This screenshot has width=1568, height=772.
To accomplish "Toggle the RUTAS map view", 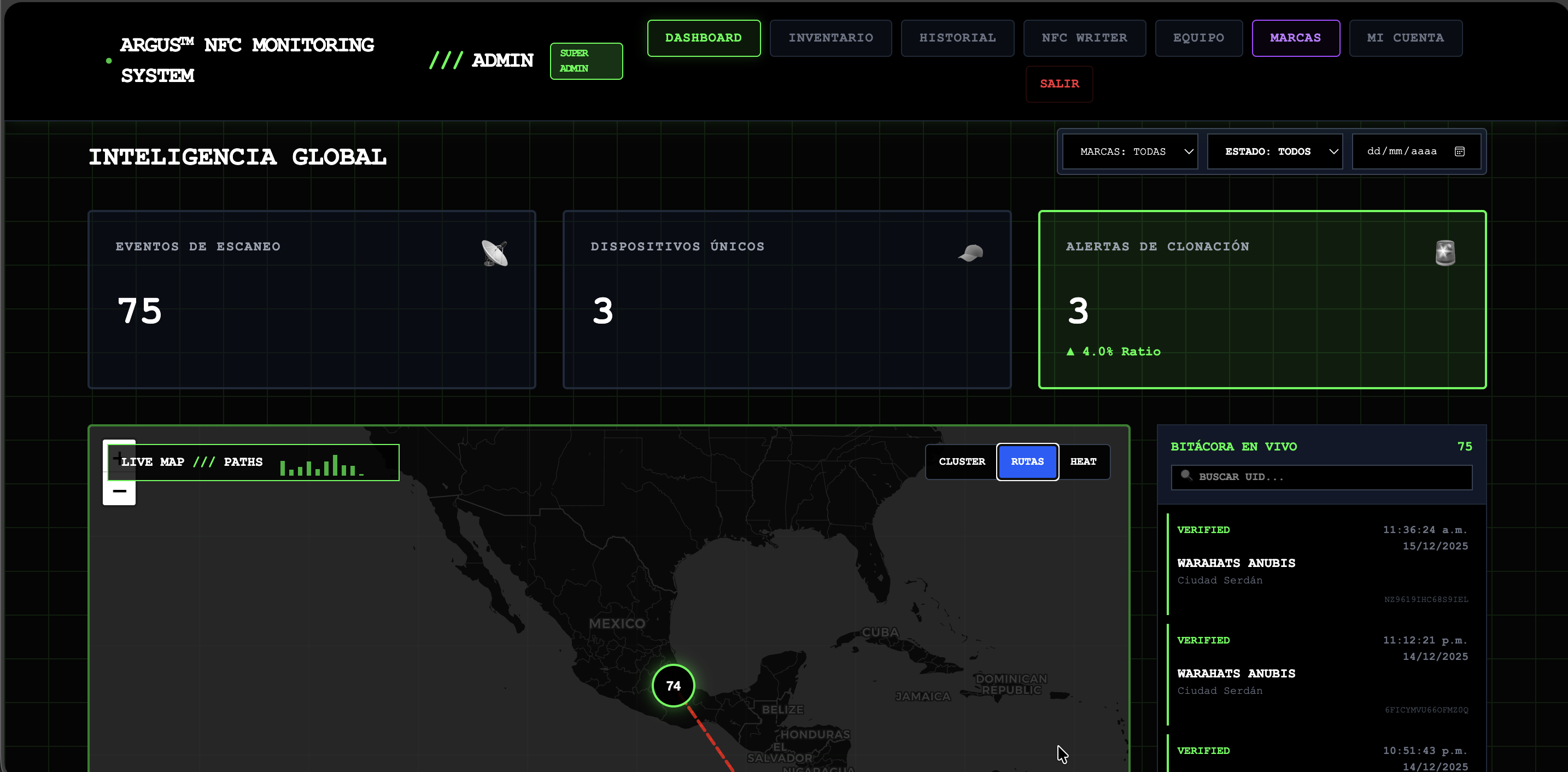I will 1027,461.
